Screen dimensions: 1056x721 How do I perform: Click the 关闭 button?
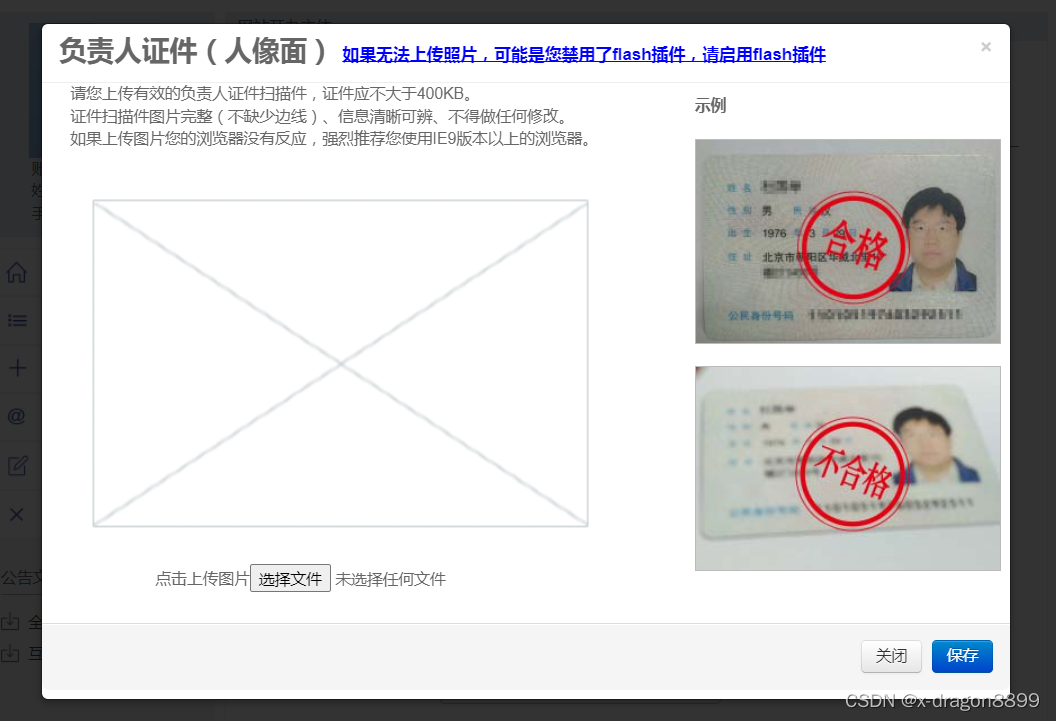[891, 656]
